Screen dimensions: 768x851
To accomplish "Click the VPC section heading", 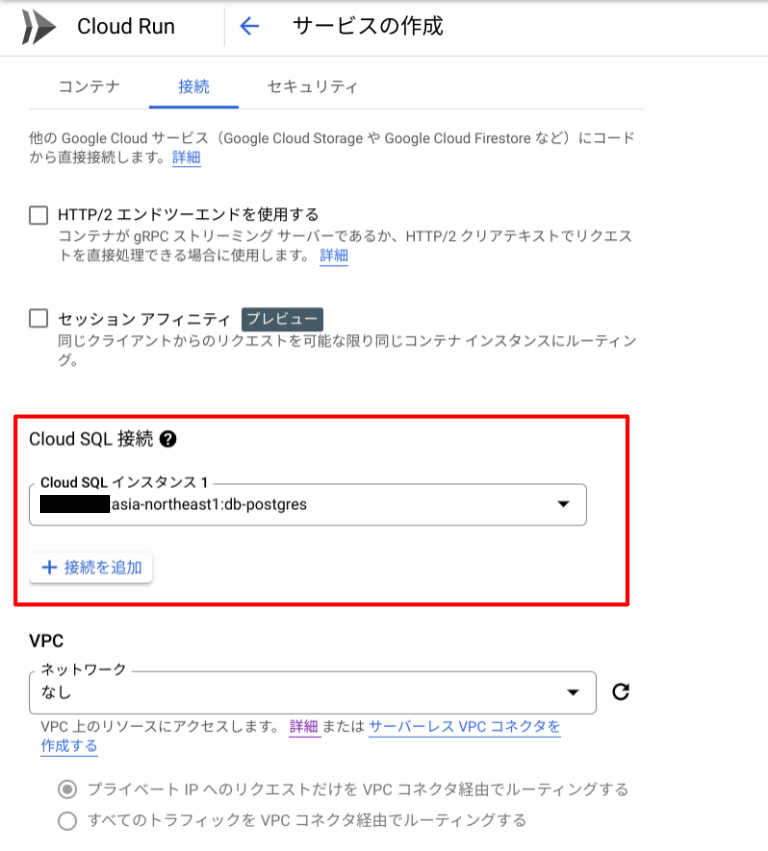I will 46,641.
